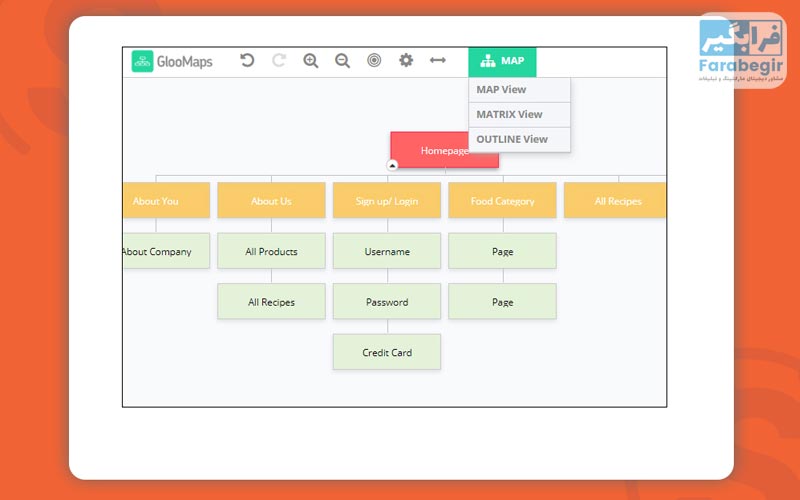Click the About Company page box
The height and width of the screenshot is (500, 800).
(166, 251)
